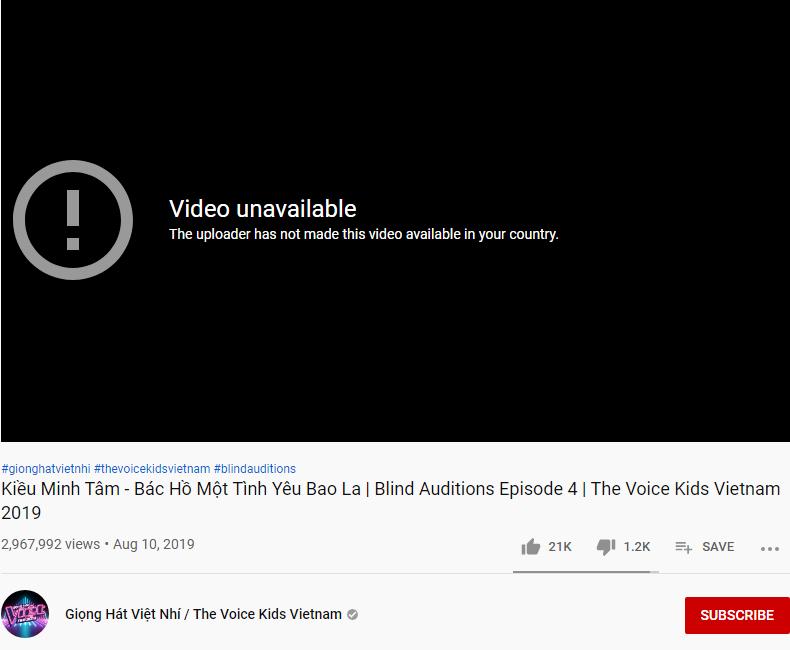This screenshot has height=650, width=790.
Task: Open the three-dots more actions menu
Action: [x=770, y=549]
